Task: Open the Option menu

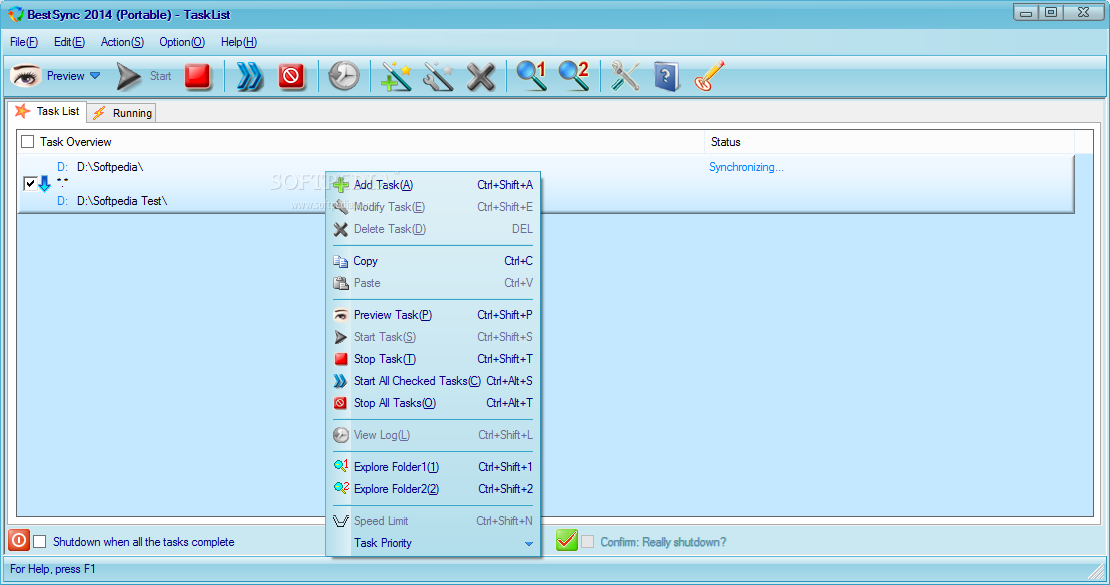Action: point(182,42)
